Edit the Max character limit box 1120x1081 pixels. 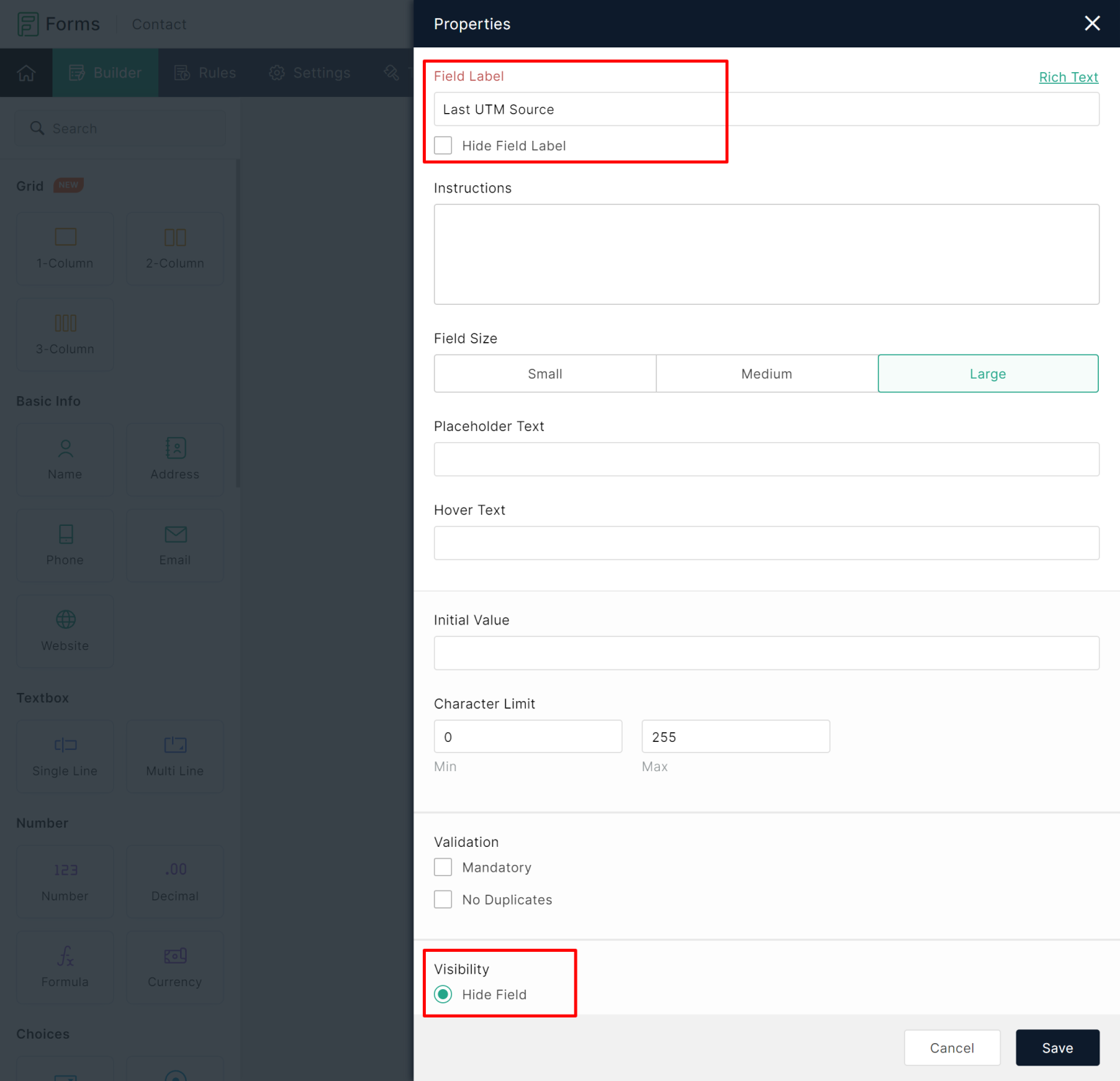point(736,737)
